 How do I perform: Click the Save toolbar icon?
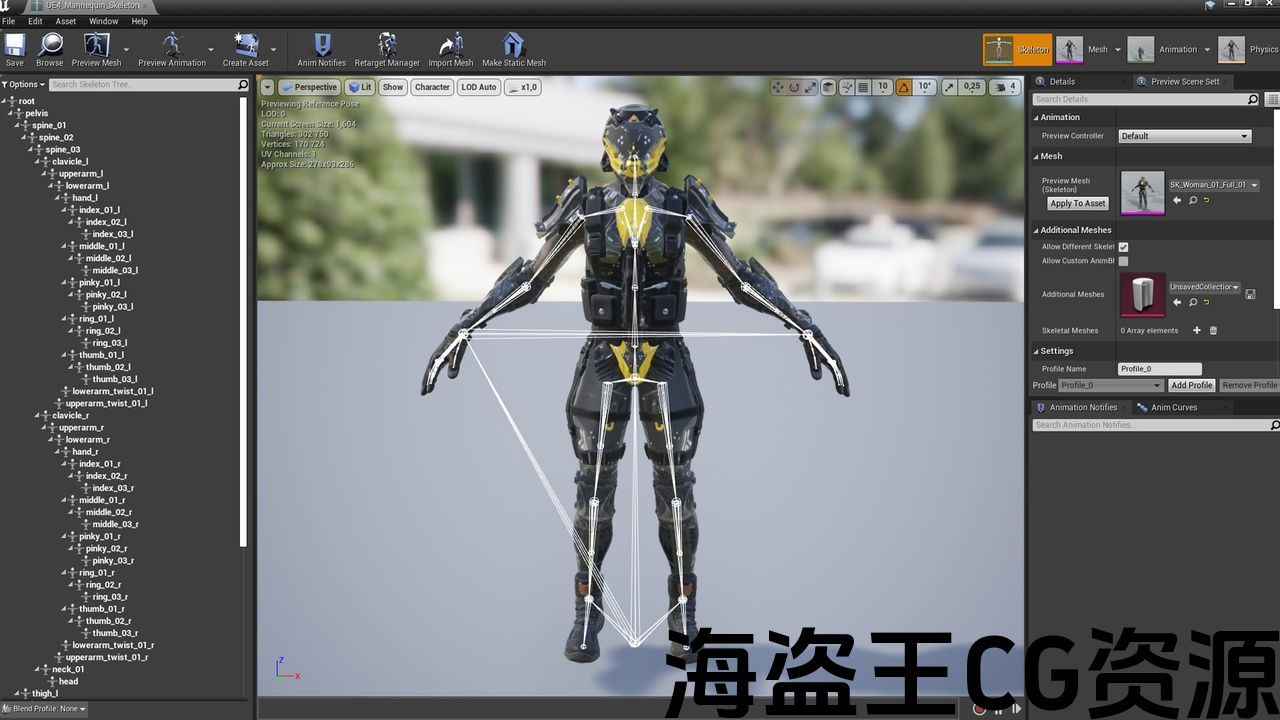(15, 49)
